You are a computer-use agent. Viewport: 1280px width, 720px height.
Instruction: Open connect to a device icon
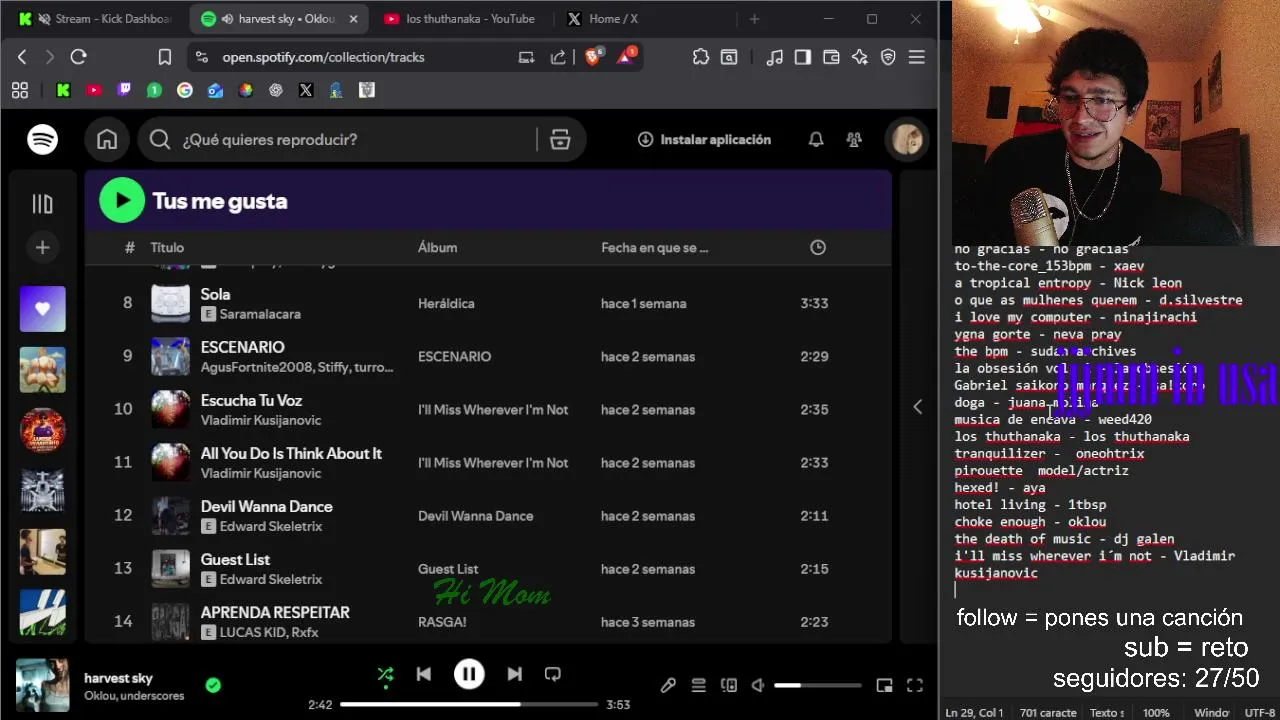pos(729,686)
